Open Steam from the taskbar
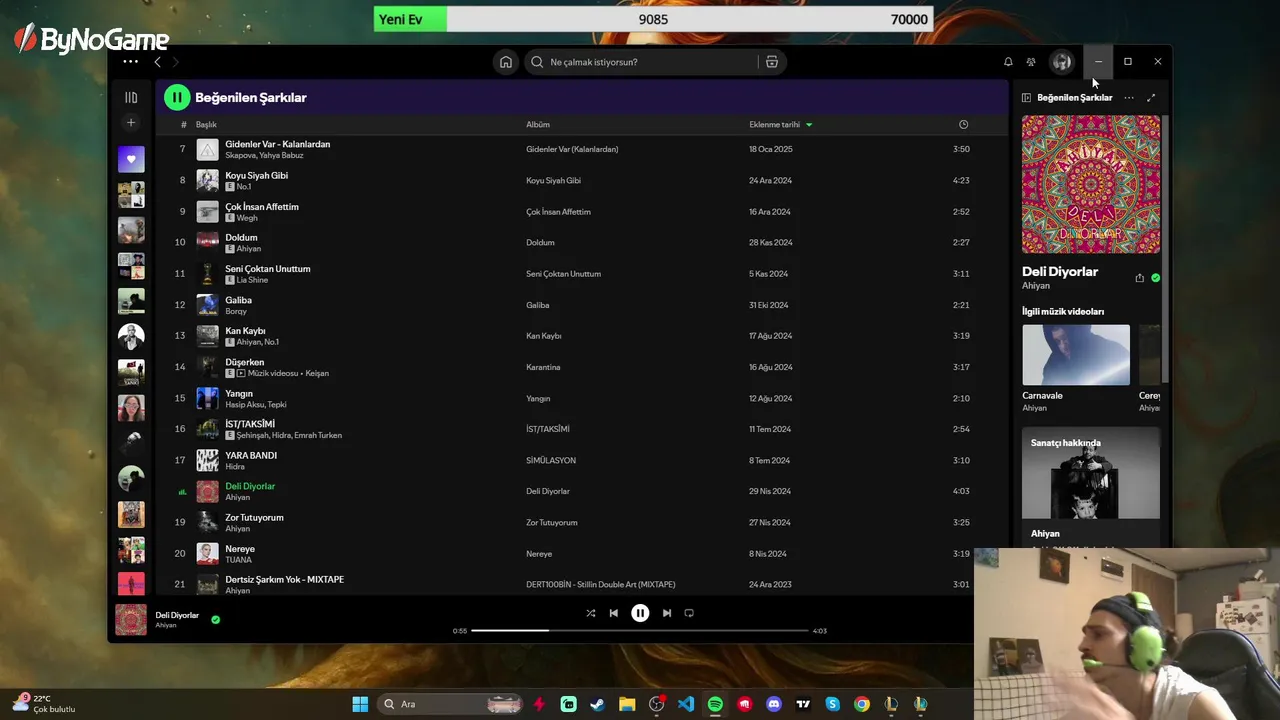1280x720 pixels. coord(597,704)
